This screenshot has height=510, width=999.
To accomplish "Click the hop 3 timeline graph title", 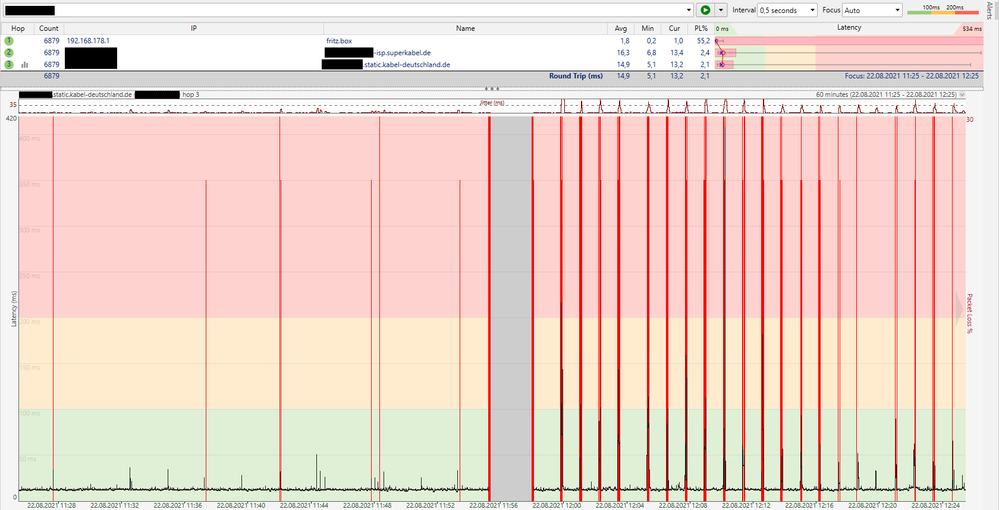I will [x=109, y=94].
